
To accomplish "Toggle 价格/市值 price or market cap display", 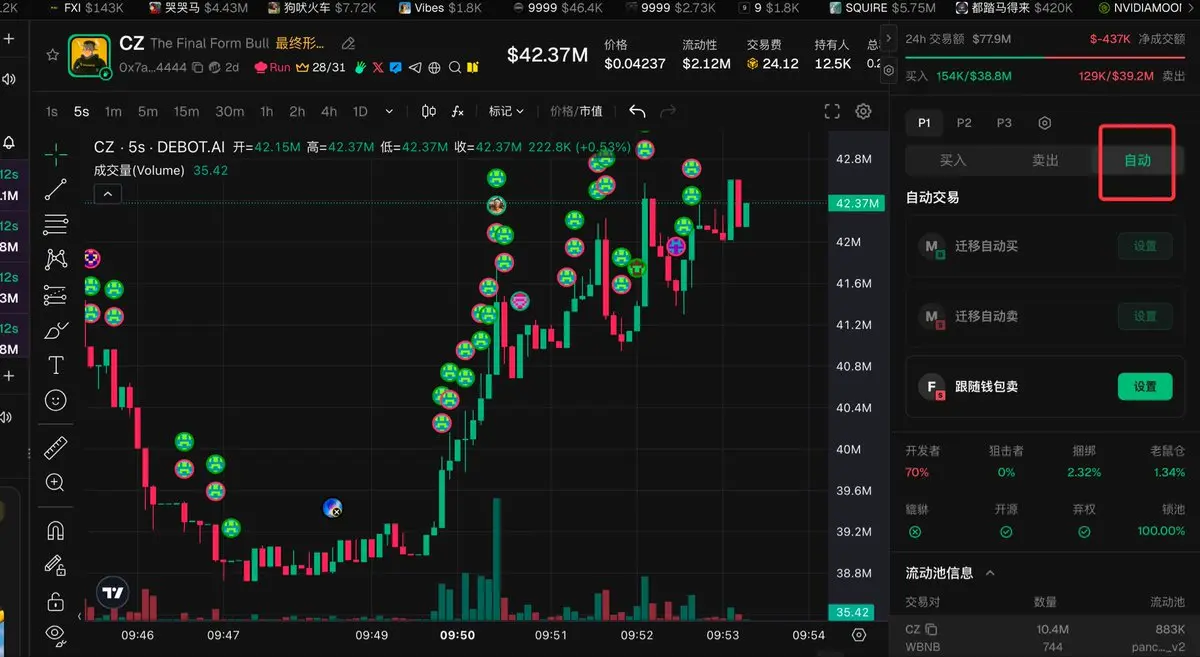I will (x=576, y=112).
